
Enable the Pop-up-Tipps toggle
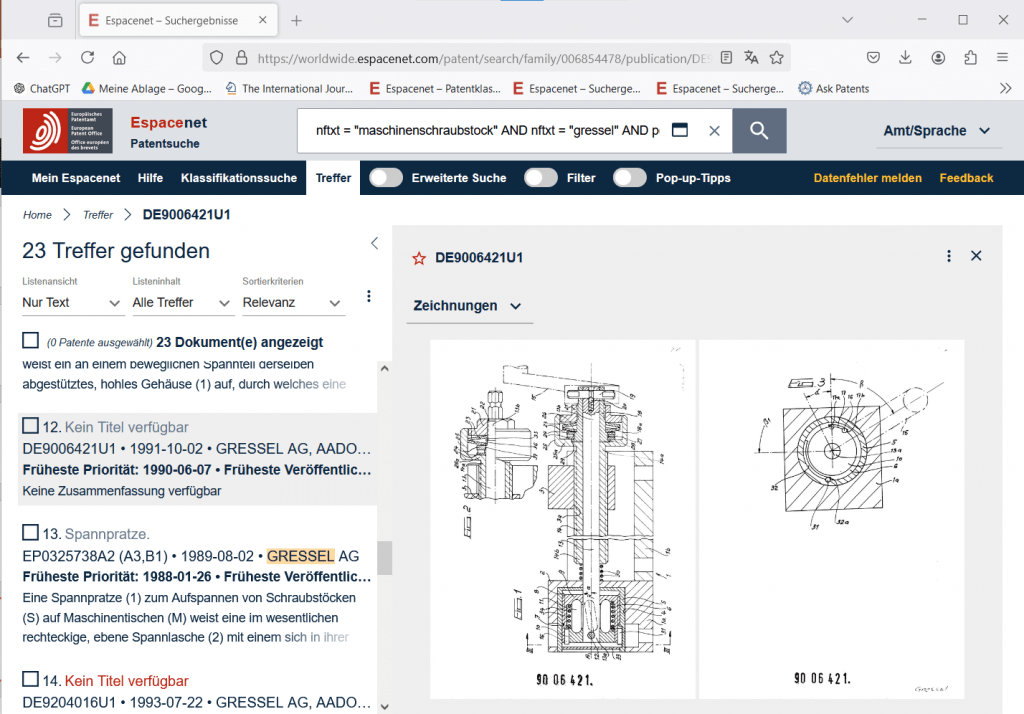click(x=629, y=178)
